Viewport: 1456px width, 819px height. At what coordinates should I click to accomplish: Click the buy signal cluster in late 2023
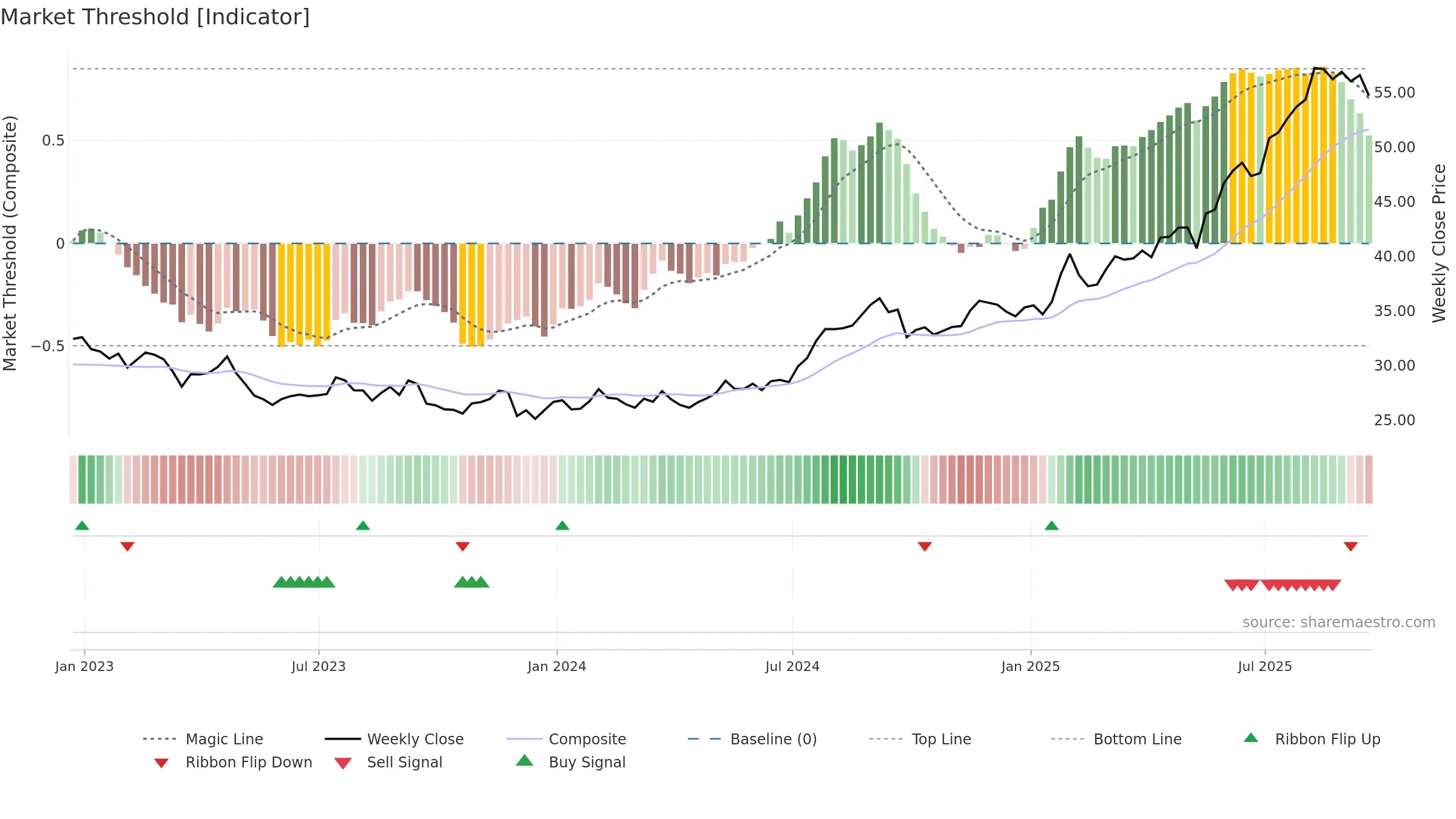point(472,582)
